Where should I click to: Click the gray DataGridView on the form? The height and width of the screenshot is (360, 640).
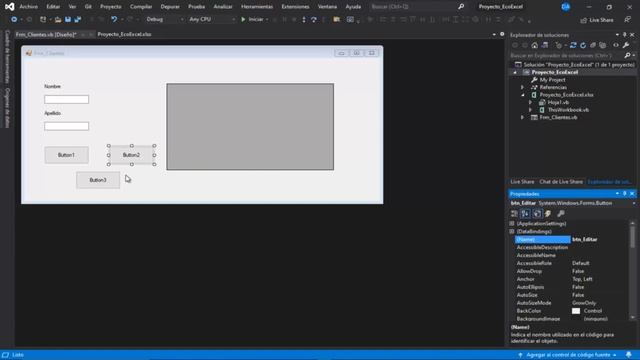(x=250, y=127)
